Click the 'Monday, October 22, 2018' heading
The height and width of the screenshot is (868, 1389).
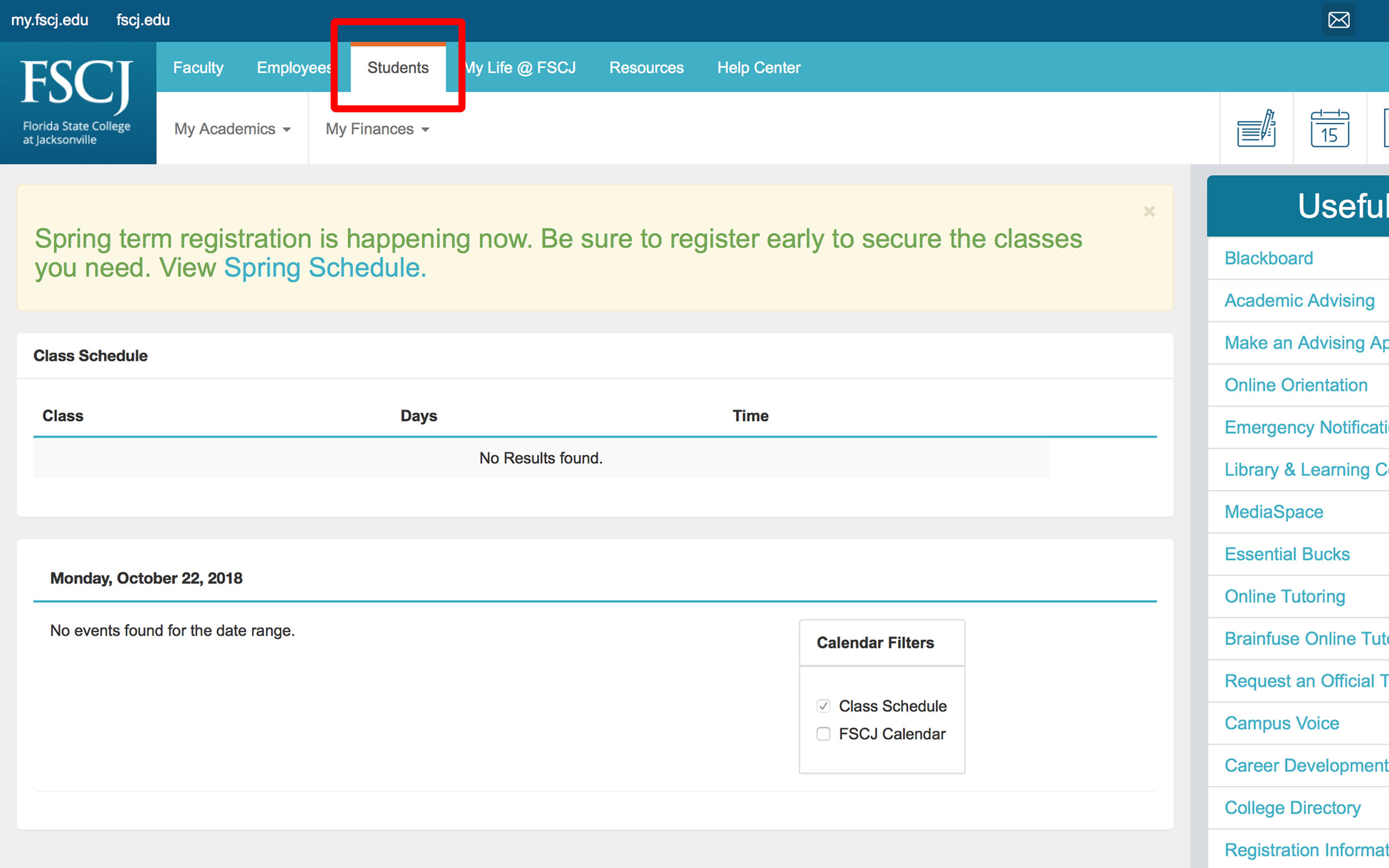[146, 578]
